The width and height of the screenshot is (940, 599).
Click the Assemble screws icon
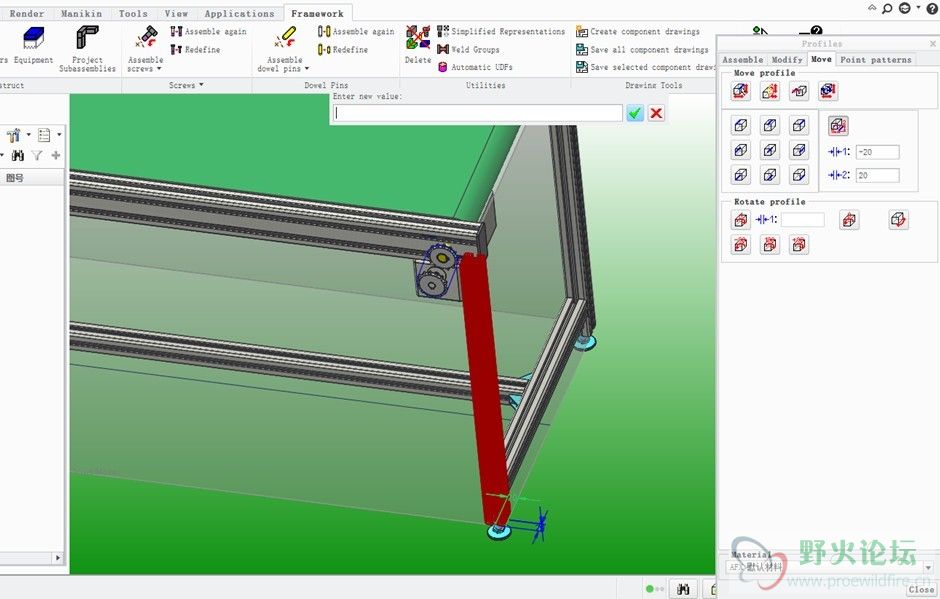(146, 37)
